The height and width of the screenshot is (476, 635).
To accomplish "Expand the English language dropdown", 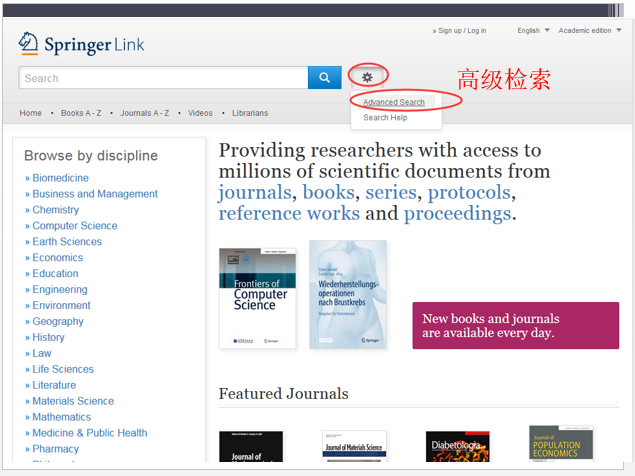I will click(533, 30).
